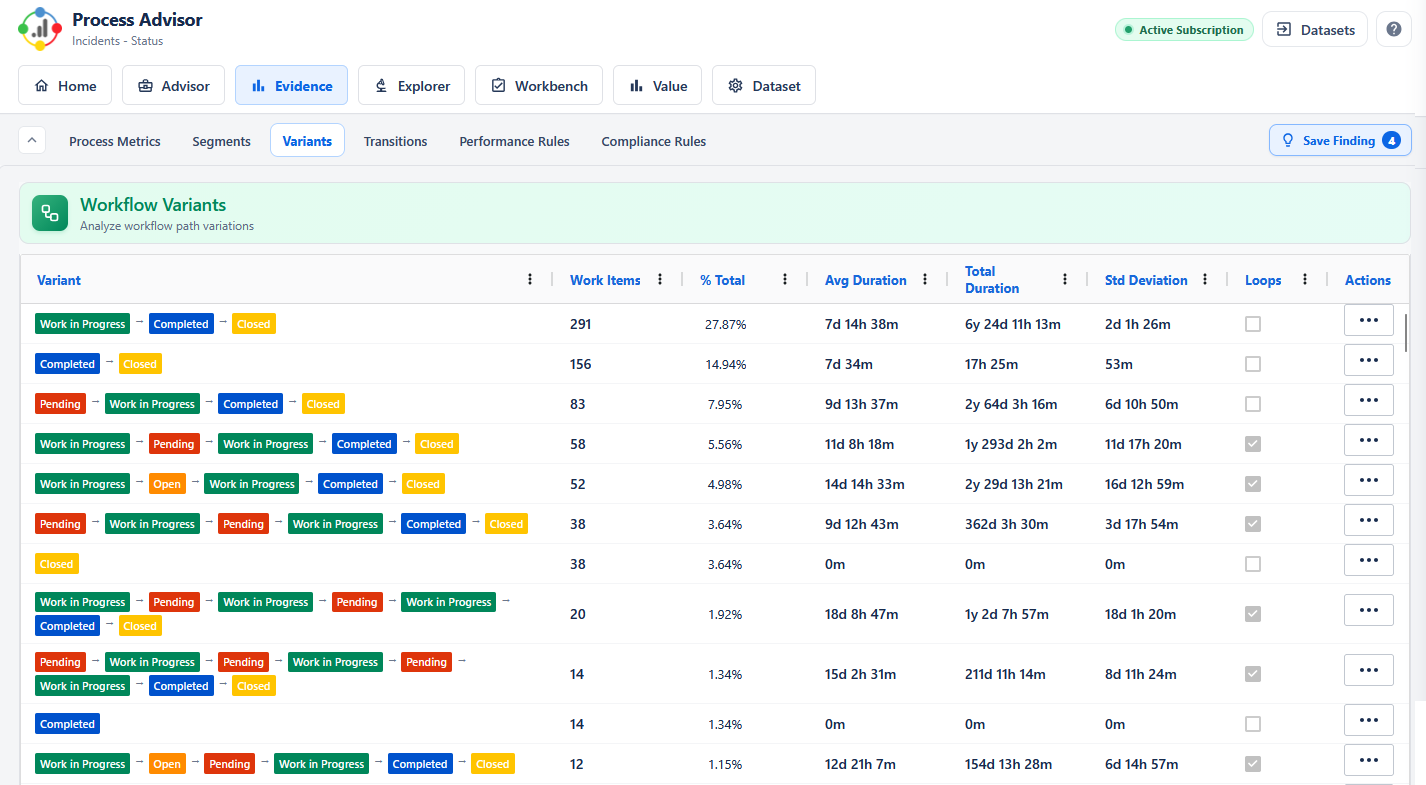Click the Workflow Variants green header icon
The width and height of the screenshot is (1426, 785).
[50, 213]
